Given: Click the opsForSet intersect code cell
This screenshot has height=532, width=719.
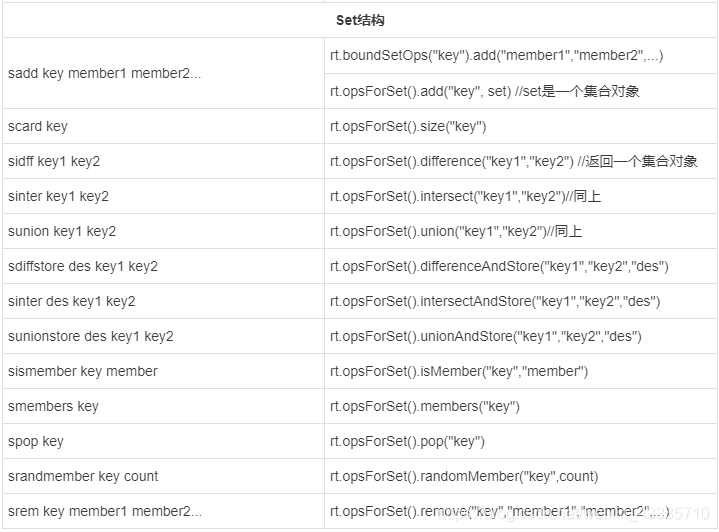Looking at the screenshot, I should [x=465, y=197].
